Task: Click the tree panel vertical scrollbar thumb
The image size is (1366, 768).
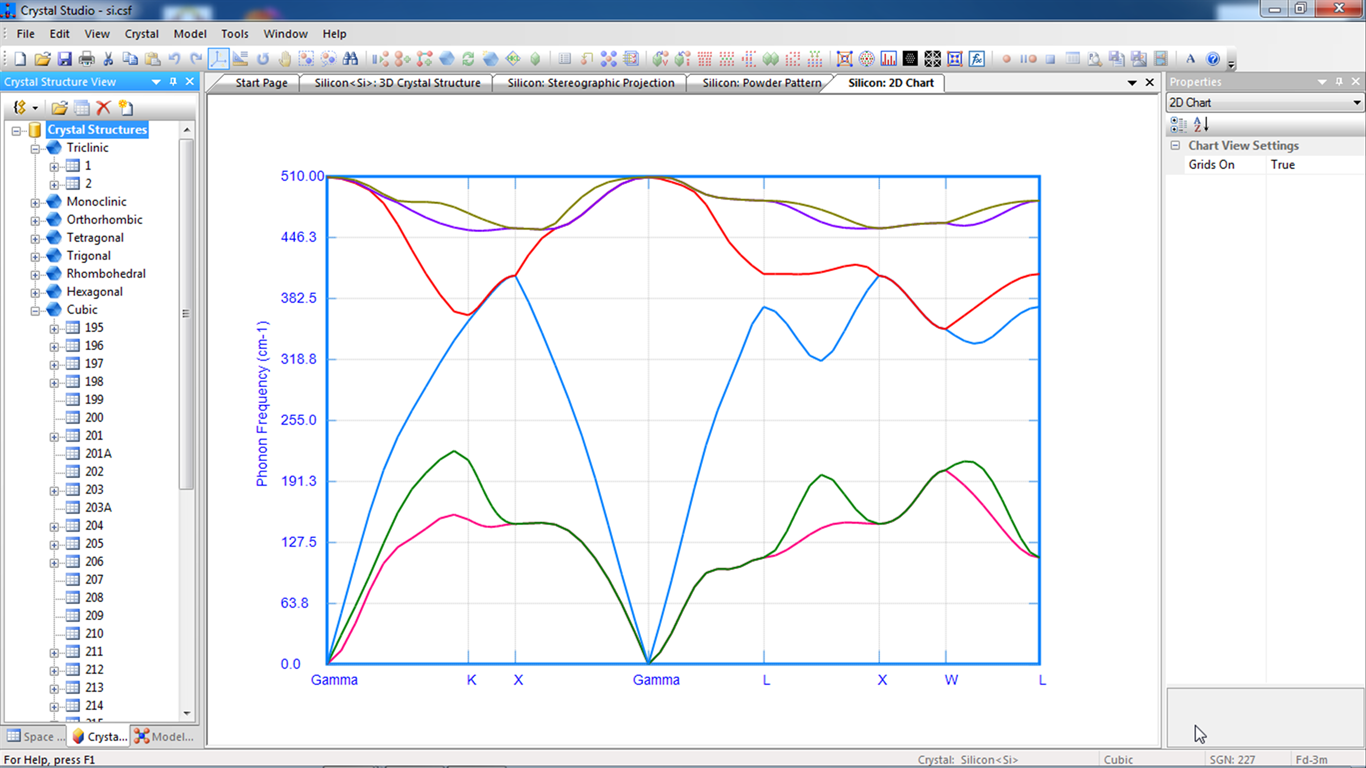Action: click(186, 314)
